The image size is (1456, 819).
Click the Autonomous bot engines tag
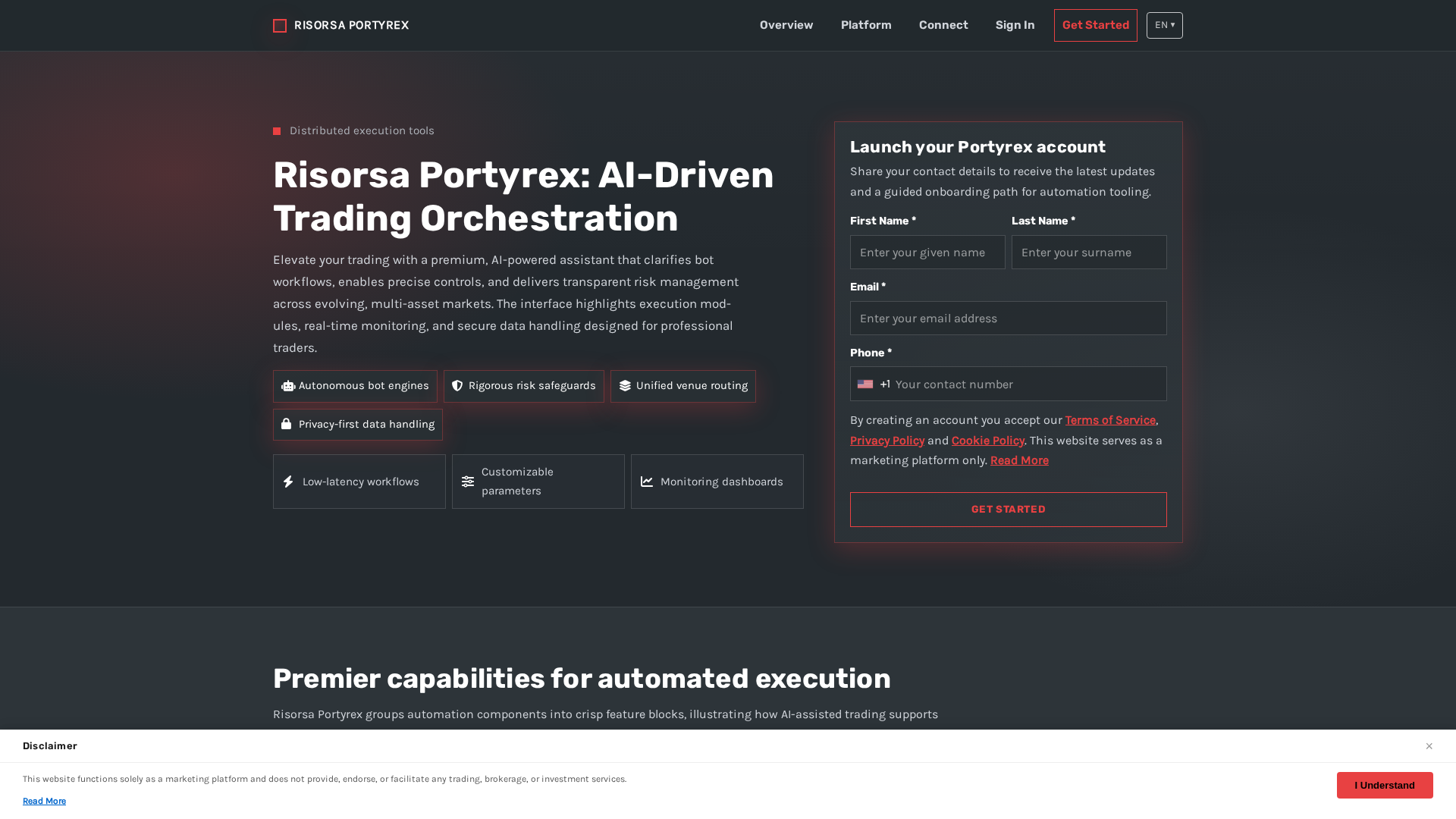click(x=355, y=386)
